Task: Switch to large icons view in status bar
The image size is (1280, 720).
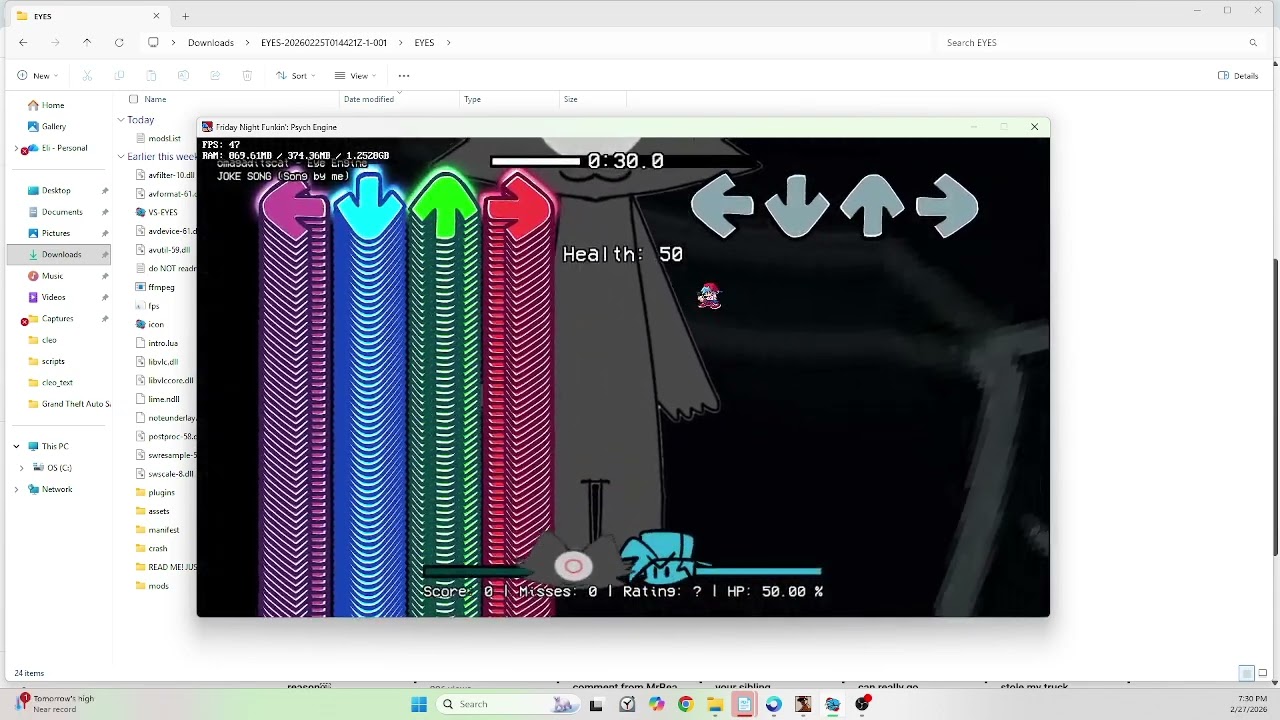Action: click(x=1263, y=673)
